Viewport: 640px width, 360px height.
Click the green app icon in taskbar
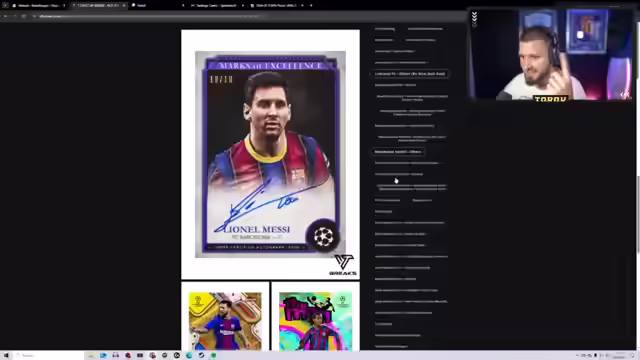213,356
